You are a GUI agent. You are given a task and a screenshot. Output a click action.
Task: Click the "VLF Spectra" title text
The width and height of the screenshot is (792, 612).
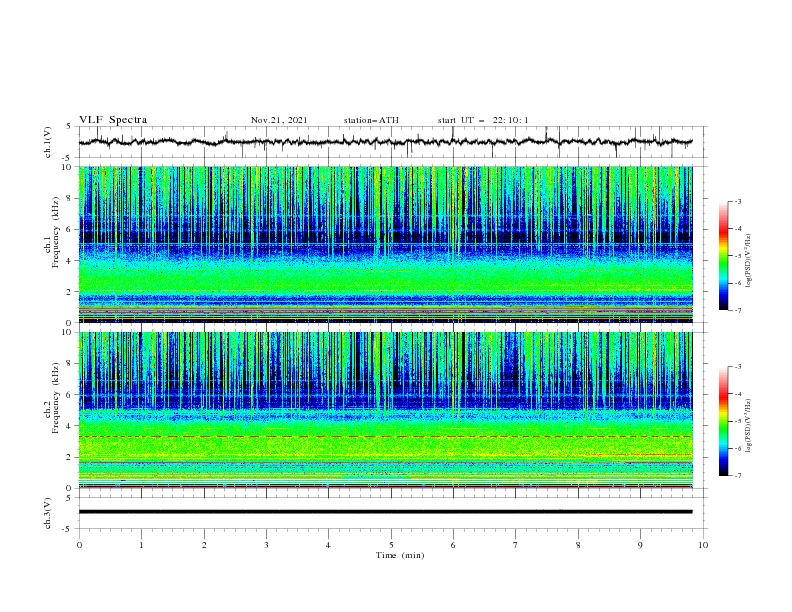point(113,120)
